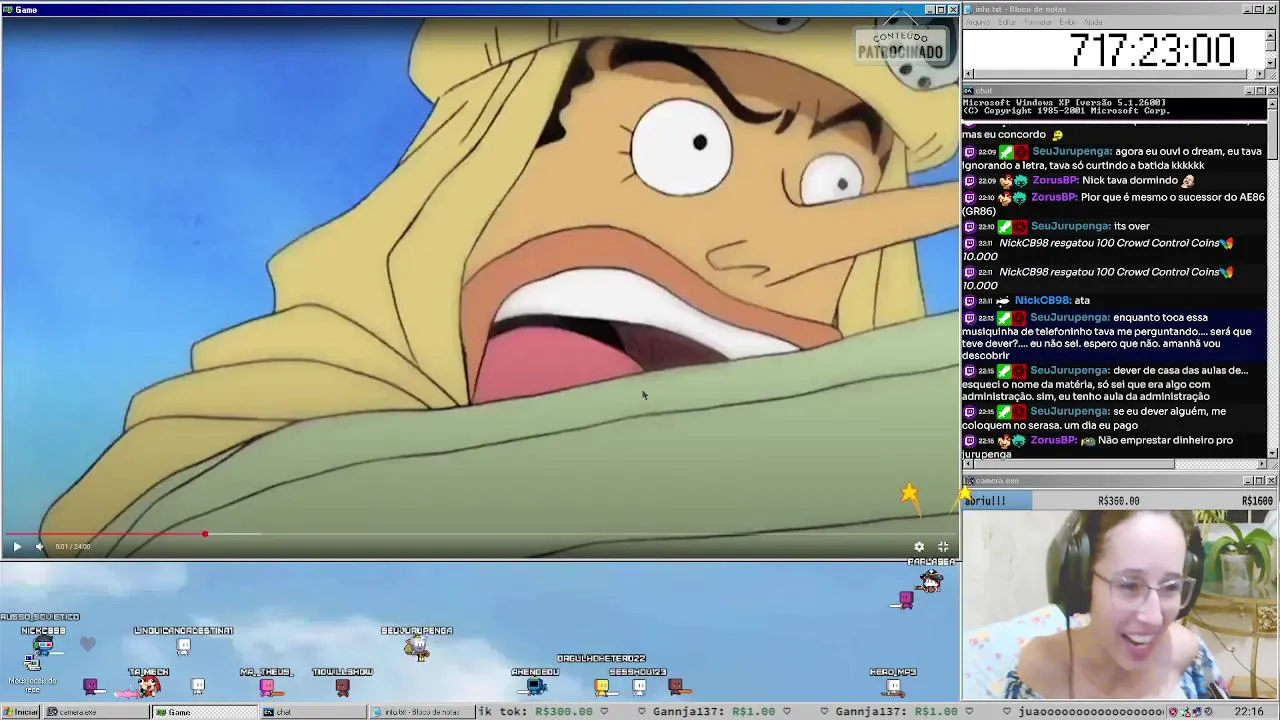Switch to Game taskbar button

pyautogui.click(x=203, y=712)
